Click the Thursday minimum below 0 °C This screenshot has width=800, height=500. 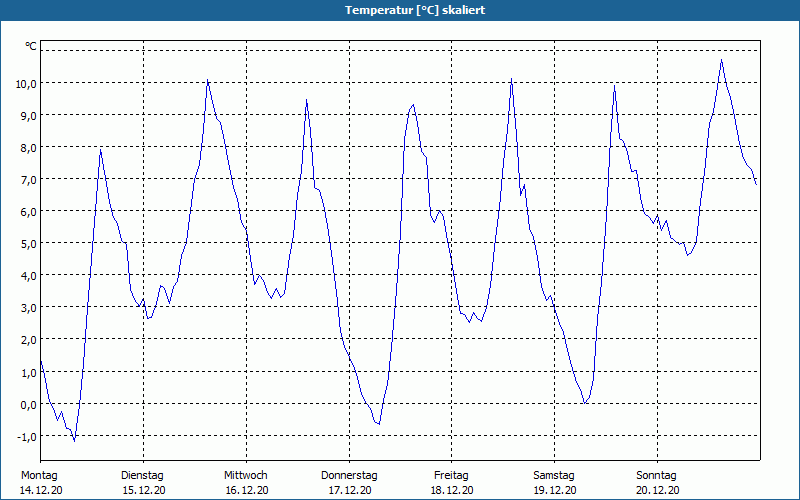pos(379,423)
